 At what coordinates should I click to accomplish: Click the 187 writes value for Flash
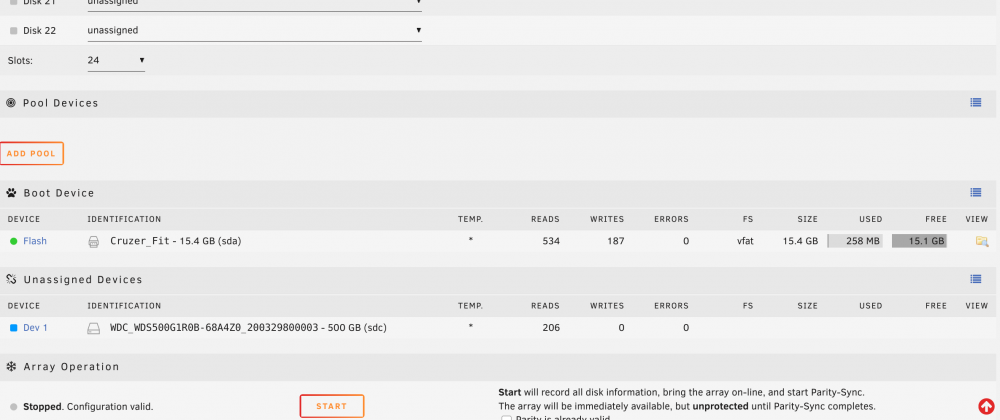pos(616,241)
